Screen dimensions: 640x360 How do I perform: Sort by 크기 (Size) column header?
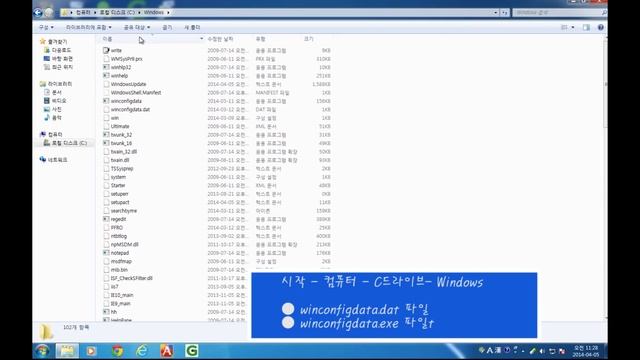[309, 39]
